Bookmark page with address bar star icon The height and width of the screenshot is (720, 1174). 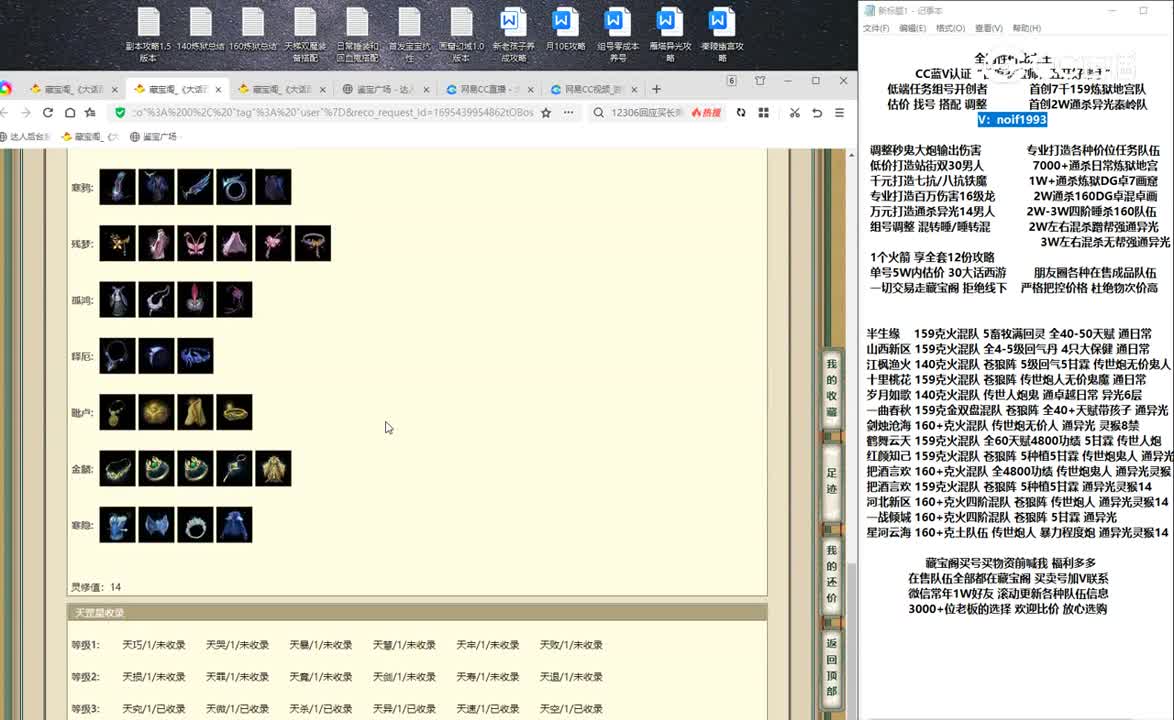(x=546, y=112)
